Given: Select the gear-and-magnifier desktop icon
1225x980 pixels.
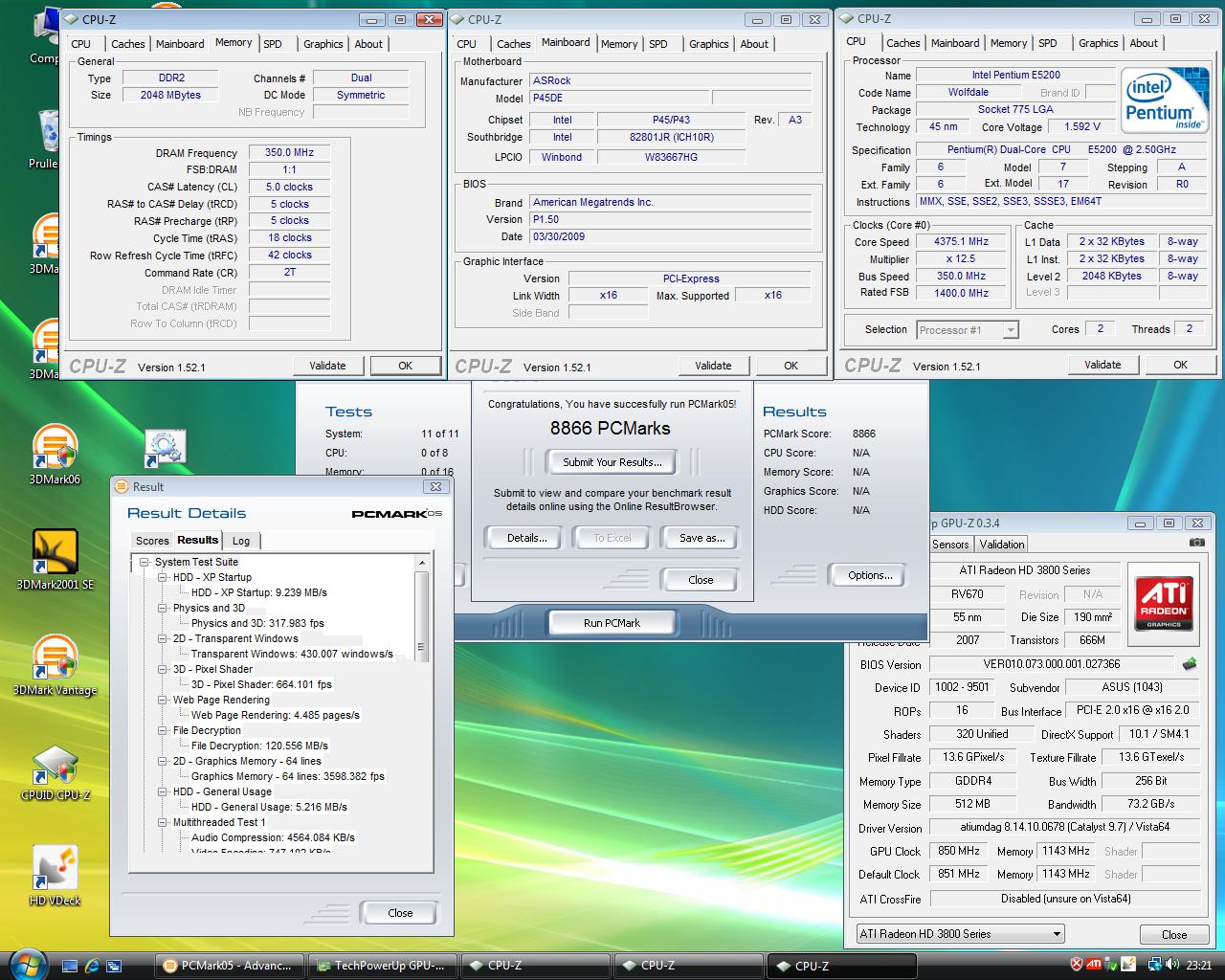Looking at the screenshot, I should pos(165,448).
